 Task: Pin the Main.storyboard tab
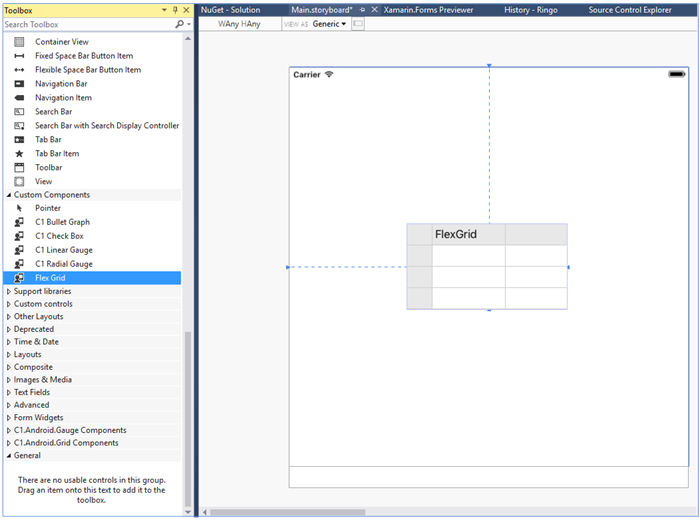(362, 9)
